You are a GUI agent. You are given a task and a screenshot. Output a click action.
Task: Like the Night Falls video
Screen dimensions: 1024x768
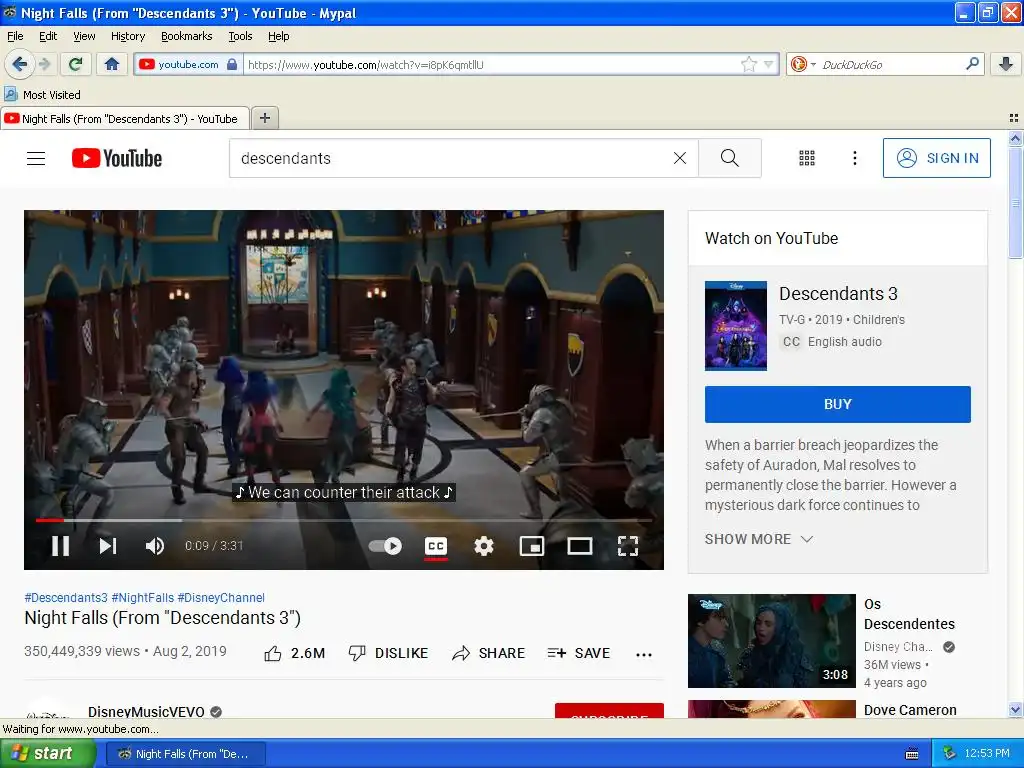(294, 653)
